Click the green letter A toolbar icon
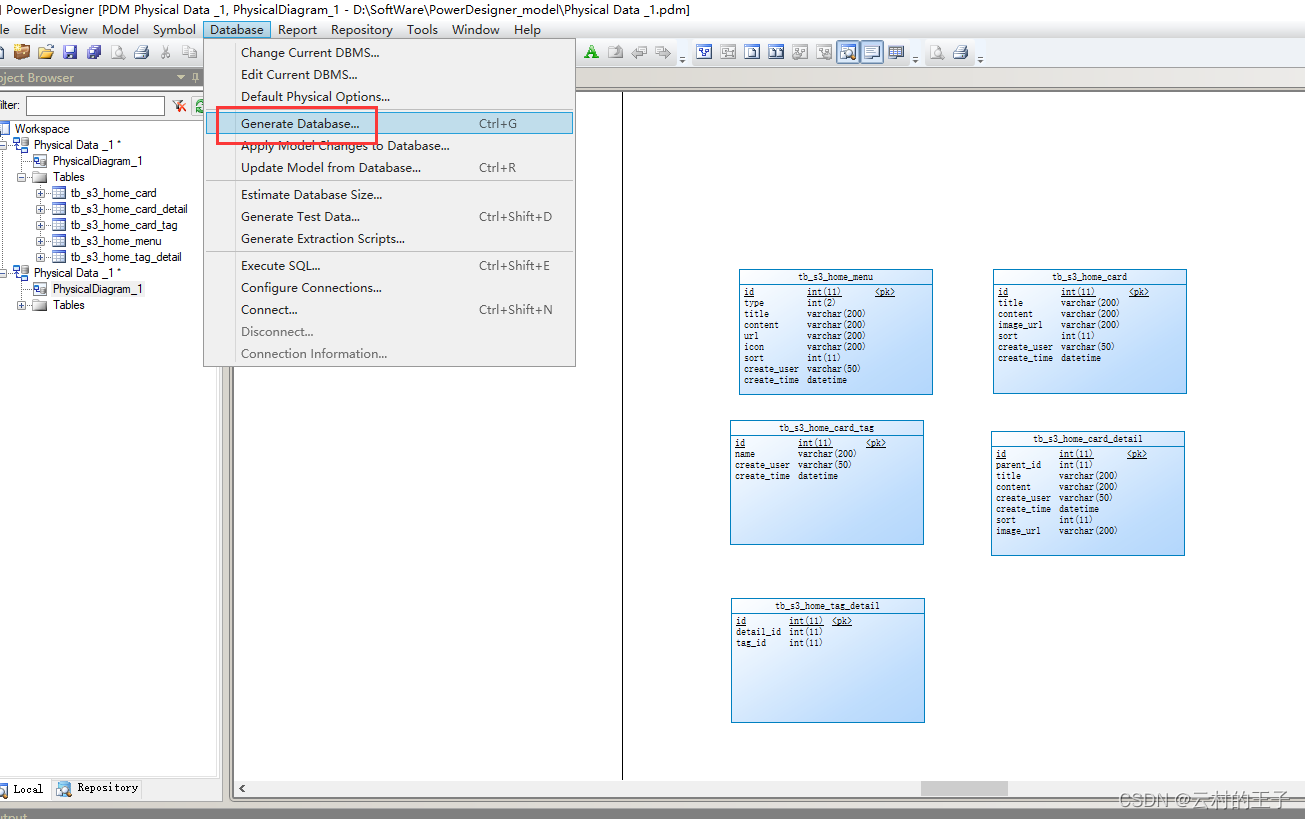The height and width of the screenshot is (819, 1305). coord(592,52)
